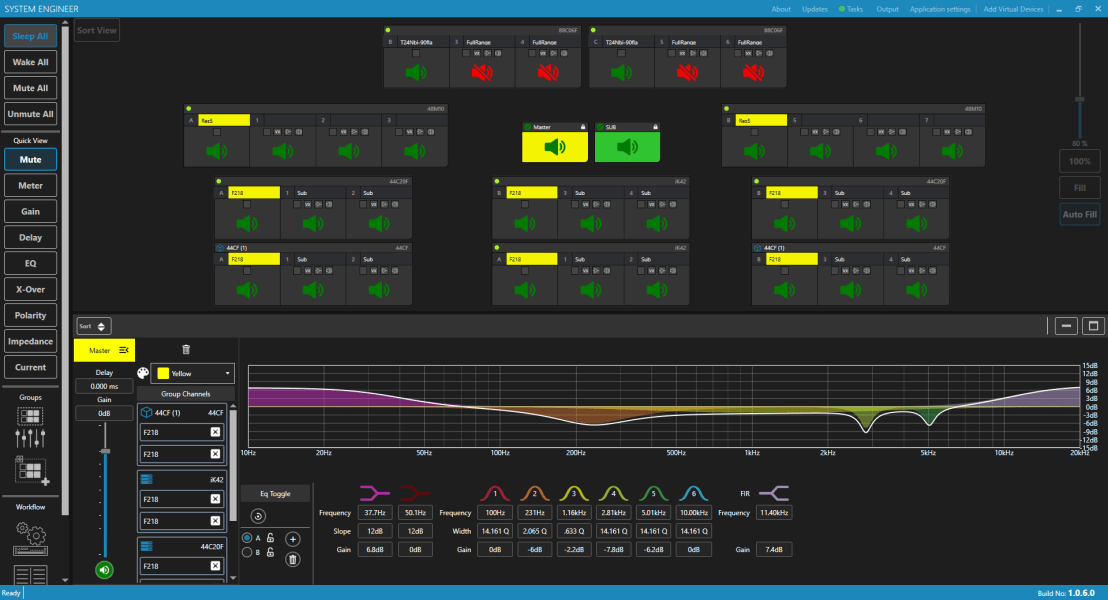Select the fader groups icon under Groups
1108x600 pixels.
pyautogui.click(x=30, y=437)
